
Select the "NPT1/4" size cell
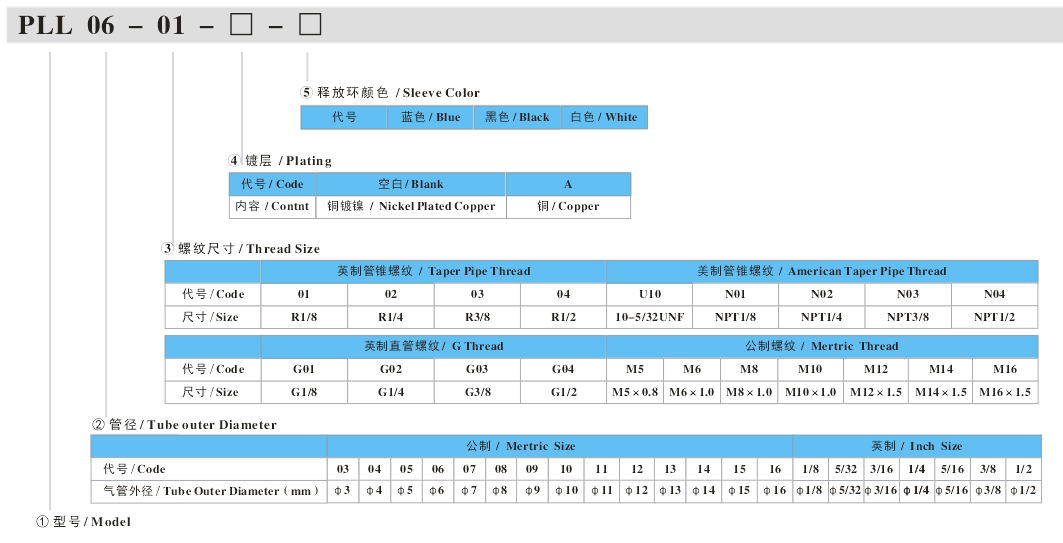(x=822, y=317)
